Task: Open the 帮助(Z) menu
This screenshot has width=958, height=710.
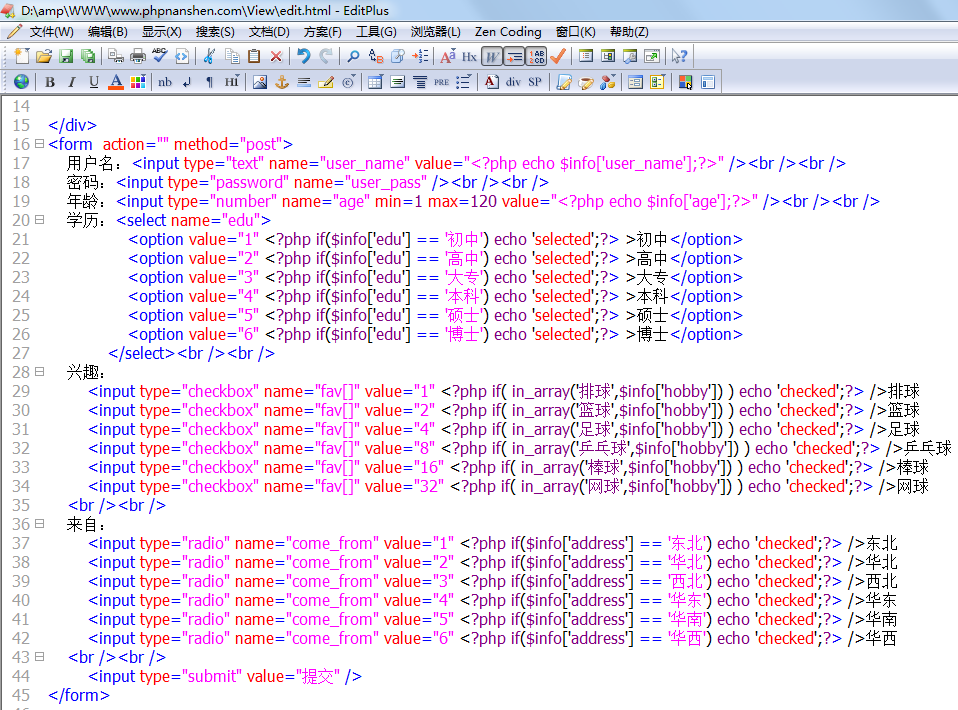Action: (x=629, y=32)
